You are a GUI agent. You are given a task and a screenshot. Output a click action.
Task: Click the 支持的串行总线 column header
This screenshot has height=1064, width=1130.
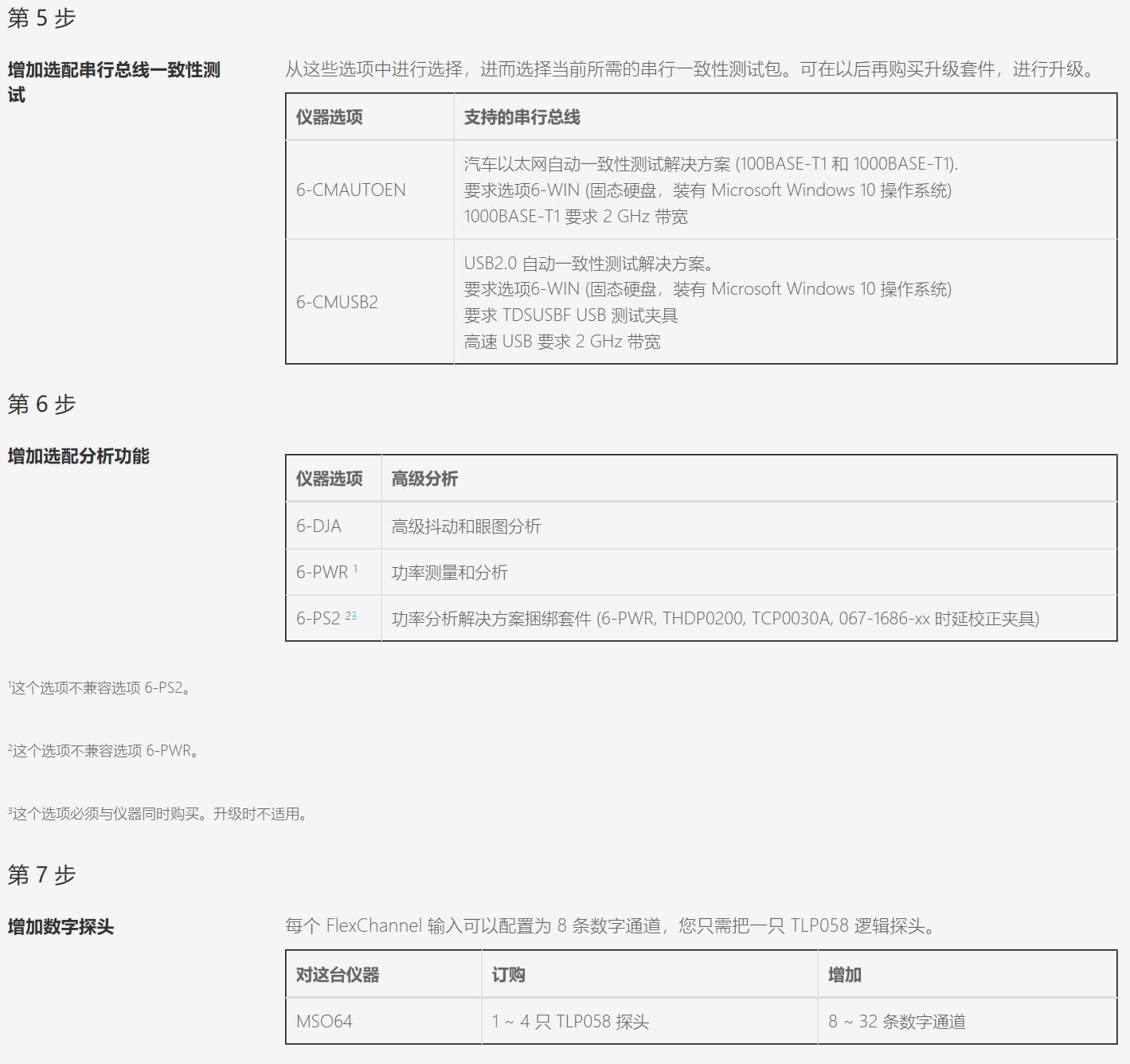coord(522,118)
